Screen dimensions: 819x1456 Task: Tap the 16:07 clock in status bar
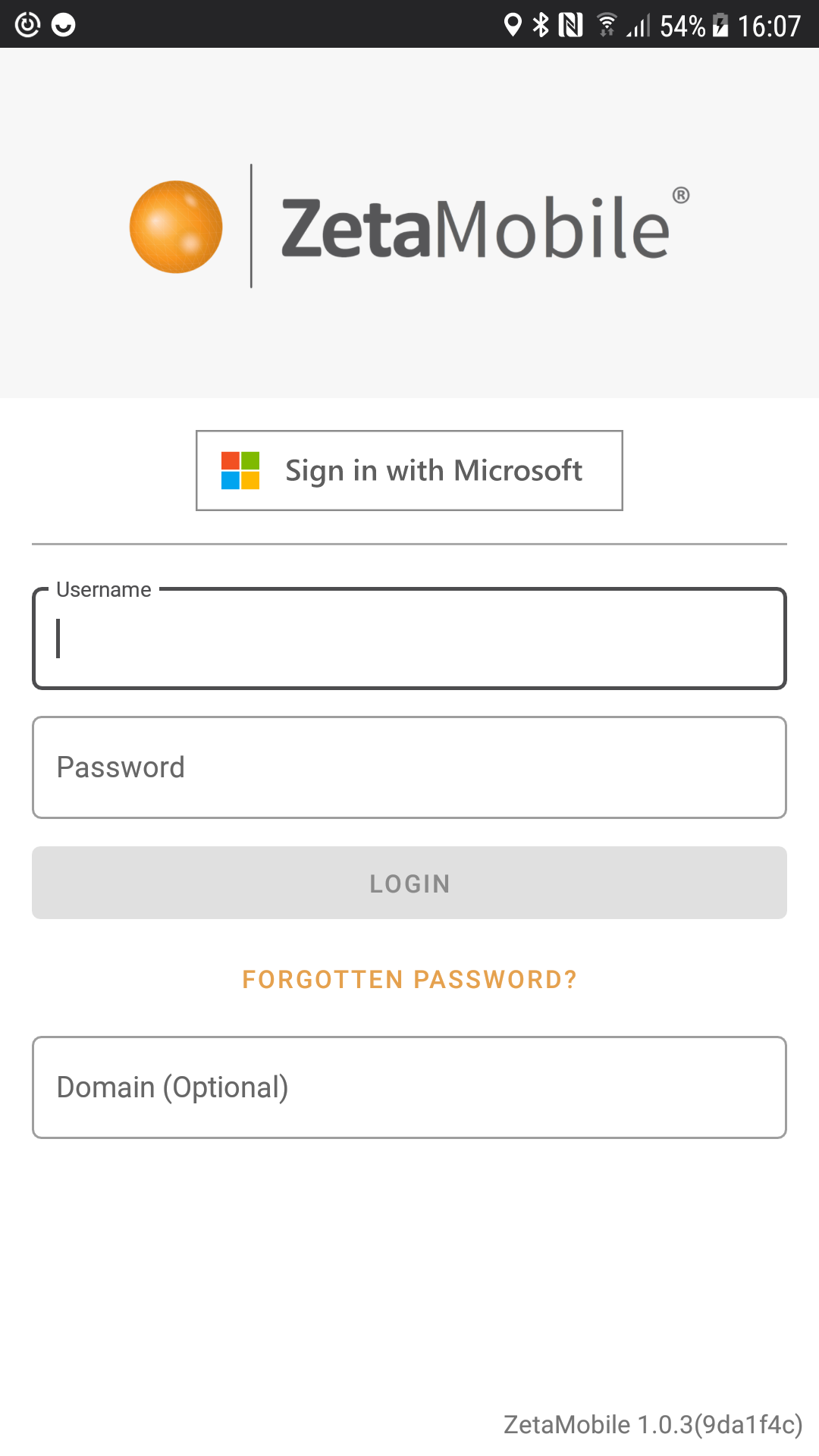point(769,26)
